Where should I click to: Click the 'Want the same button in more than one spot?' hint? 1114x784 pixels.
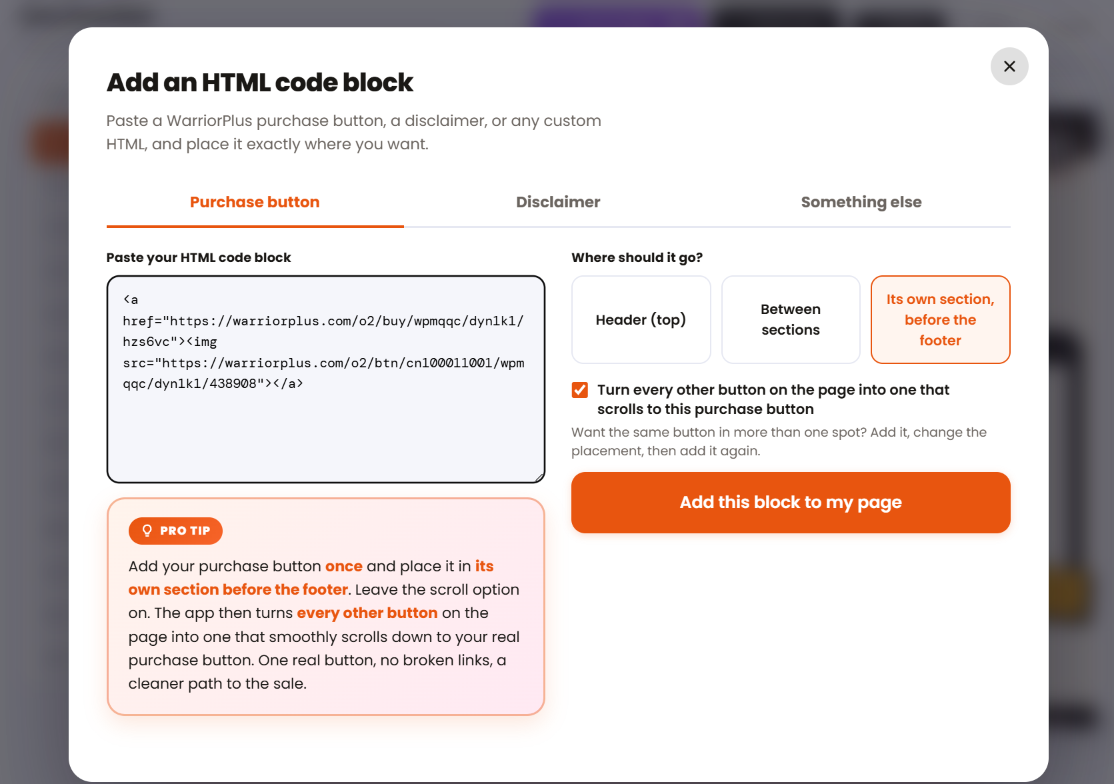click(779, 442)
